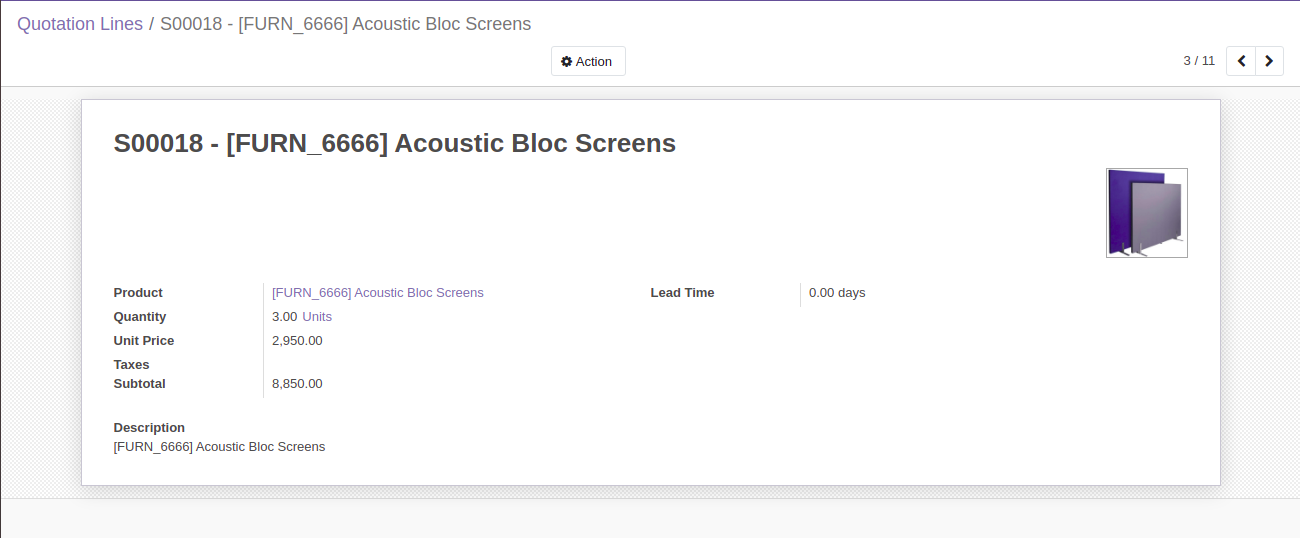Click the 3 / 11 pager counter

pyautogui.click(x=1199, y=61)
